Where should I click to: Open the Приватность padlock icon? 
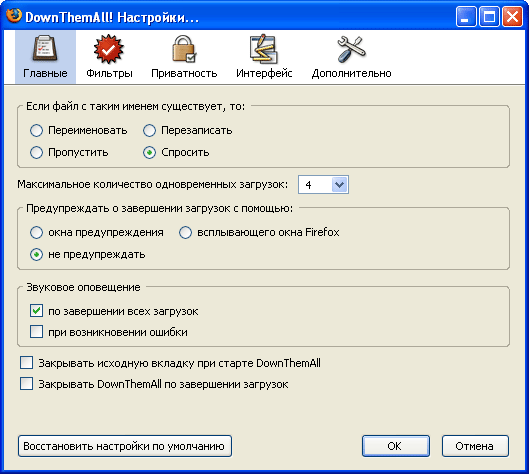[184, 49]
